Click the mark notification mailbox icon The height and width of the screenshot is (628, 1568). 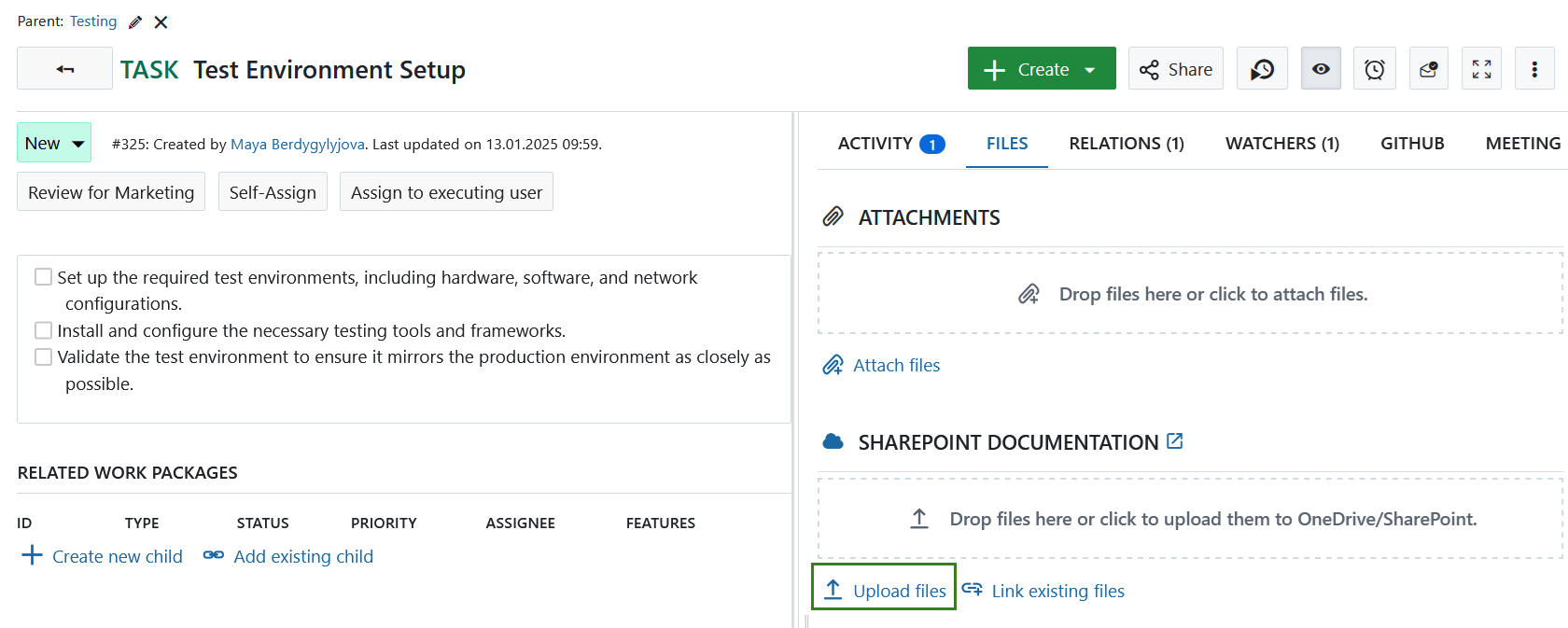point(1428,69)
